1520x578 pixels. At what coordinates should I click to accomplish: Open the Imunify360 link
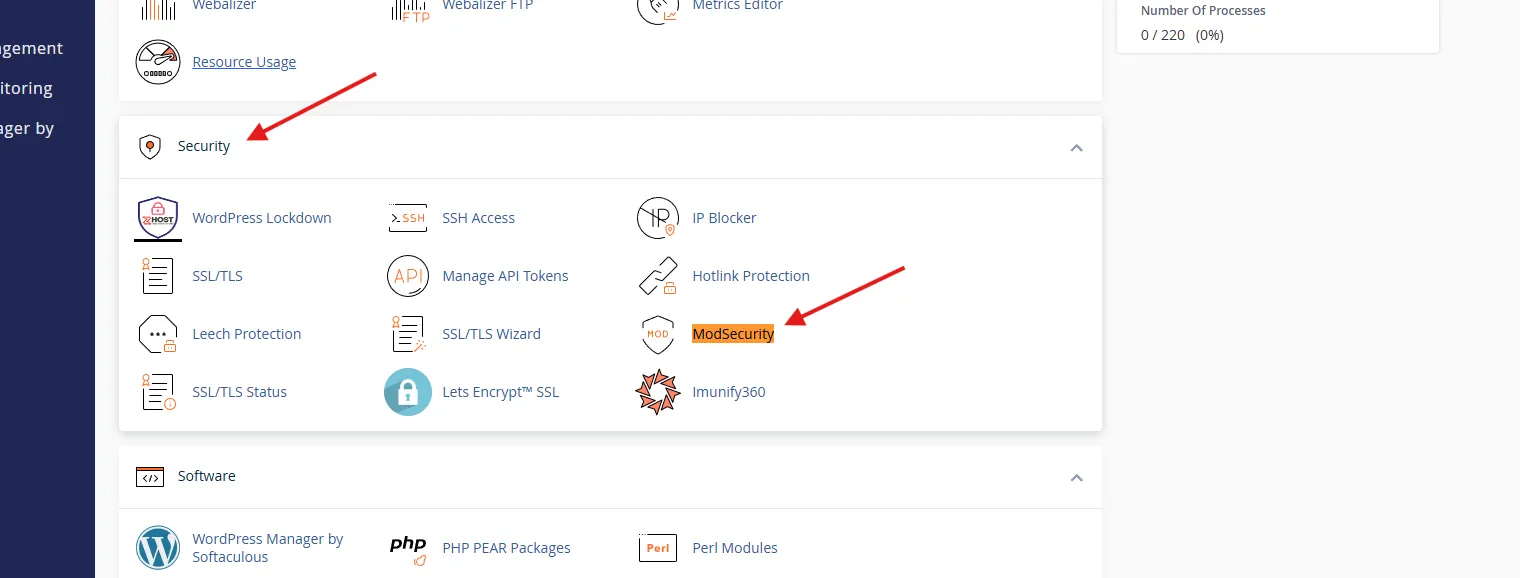[x=729, y=392]
